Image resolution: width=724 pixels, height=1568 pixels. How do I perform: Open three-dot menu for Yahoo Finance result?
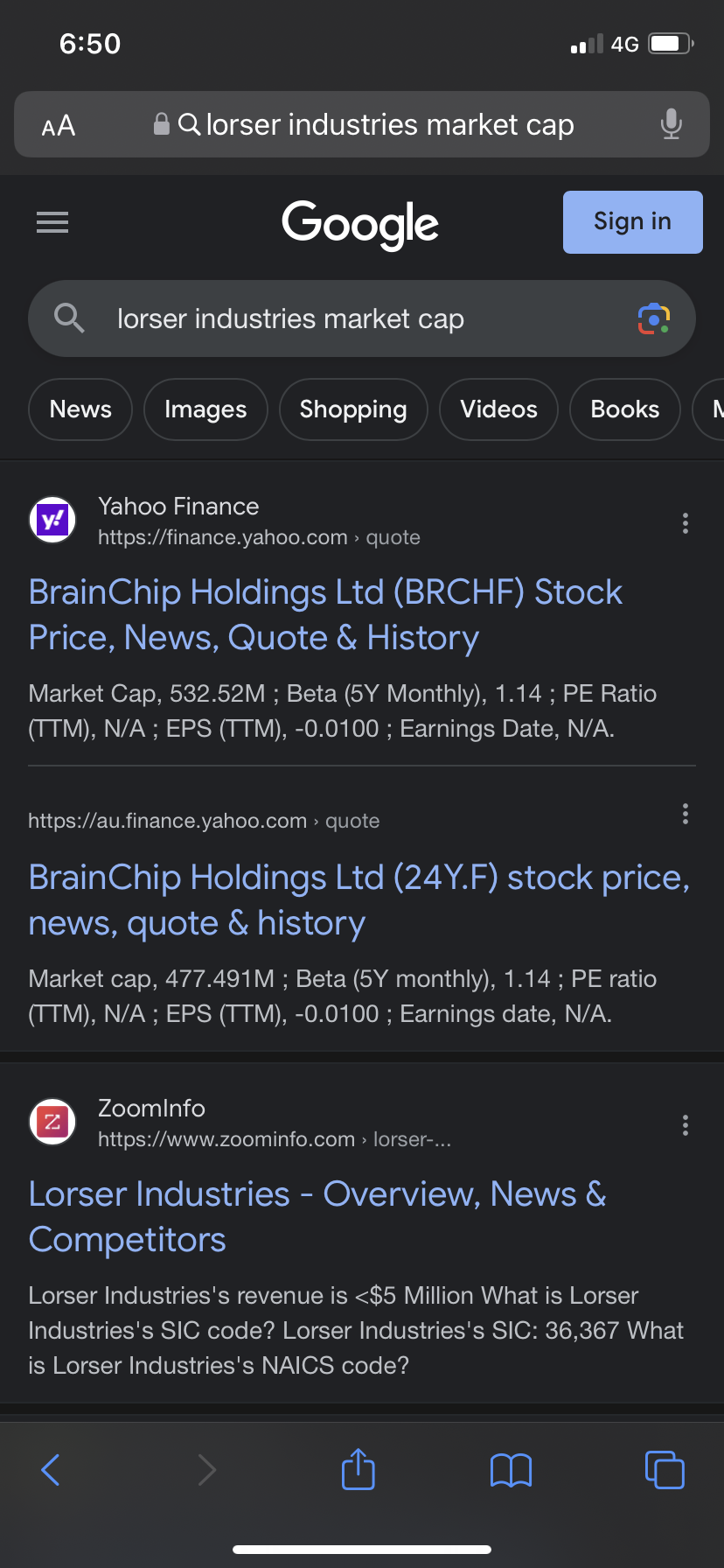coord(685,523)
